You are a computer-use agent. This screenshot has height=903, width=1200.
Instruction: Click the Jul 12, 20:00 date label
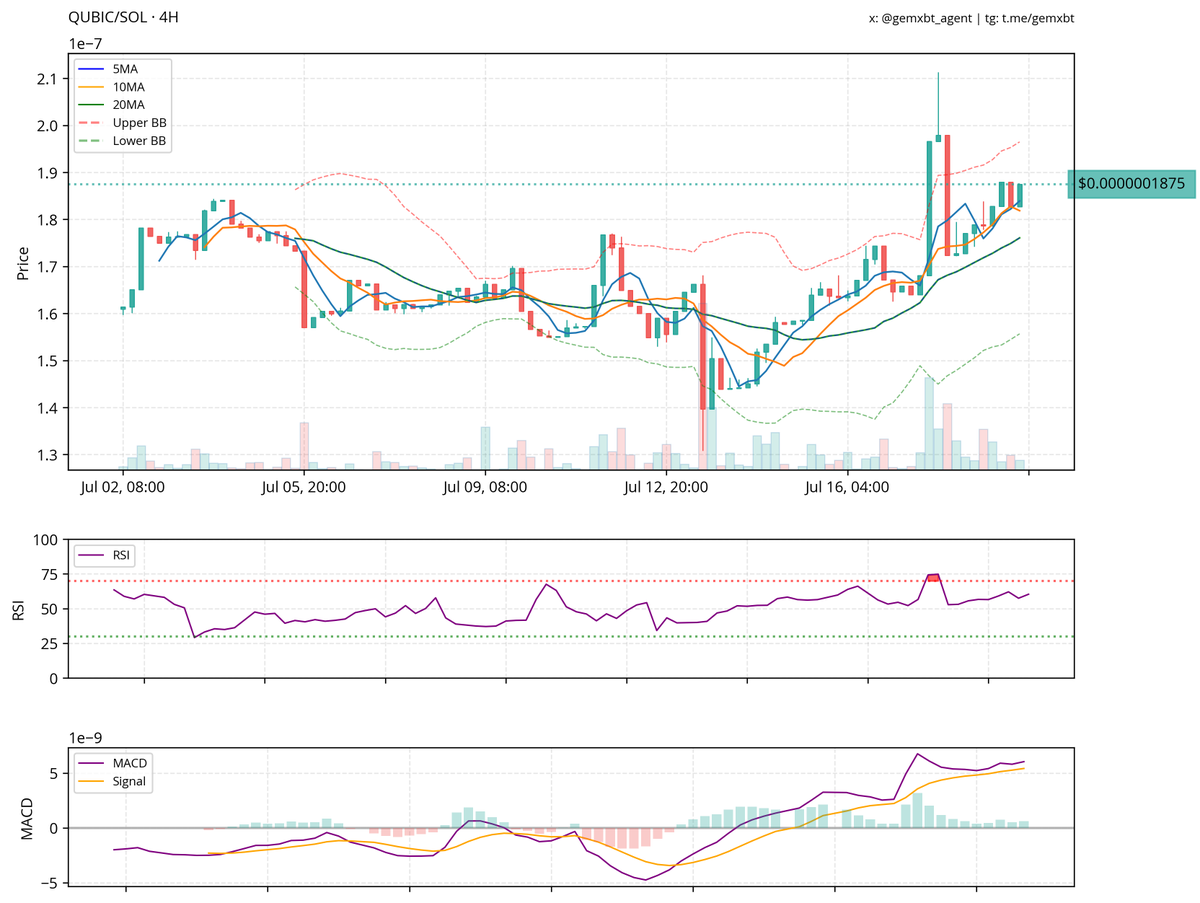point(666,488)
